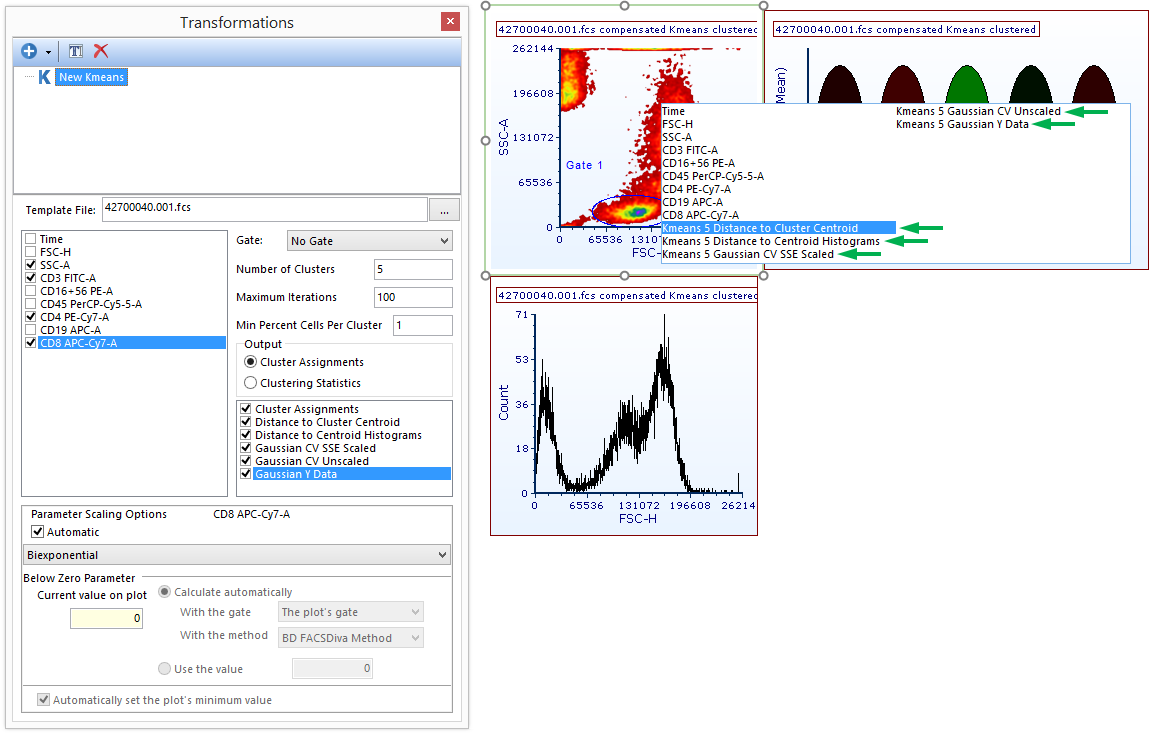
Task: Select Kmeans 5 Gaussian Y Data entry
Action: tap(961, 125)
